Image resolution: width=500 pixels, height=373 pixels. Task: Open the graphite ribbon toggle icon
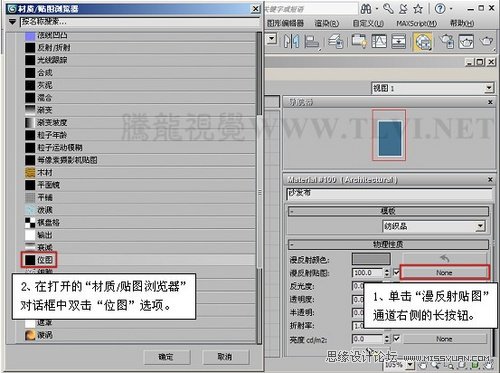click(359, 42)
